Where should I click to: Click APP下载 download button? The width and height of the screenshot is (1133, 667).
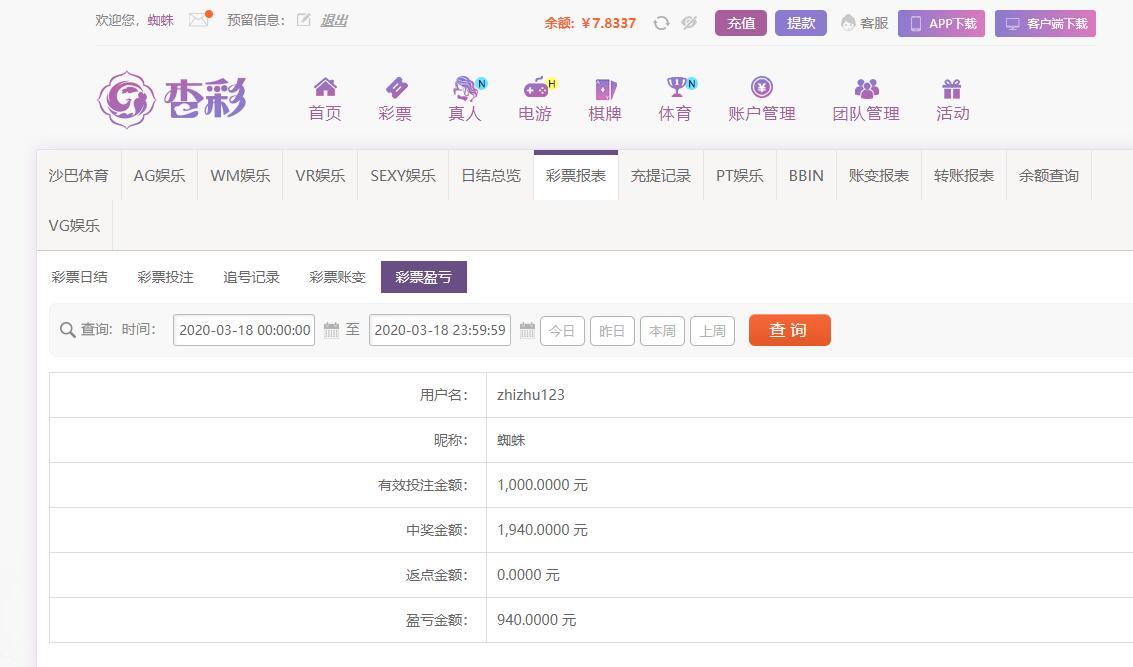(x=942, y=23)
